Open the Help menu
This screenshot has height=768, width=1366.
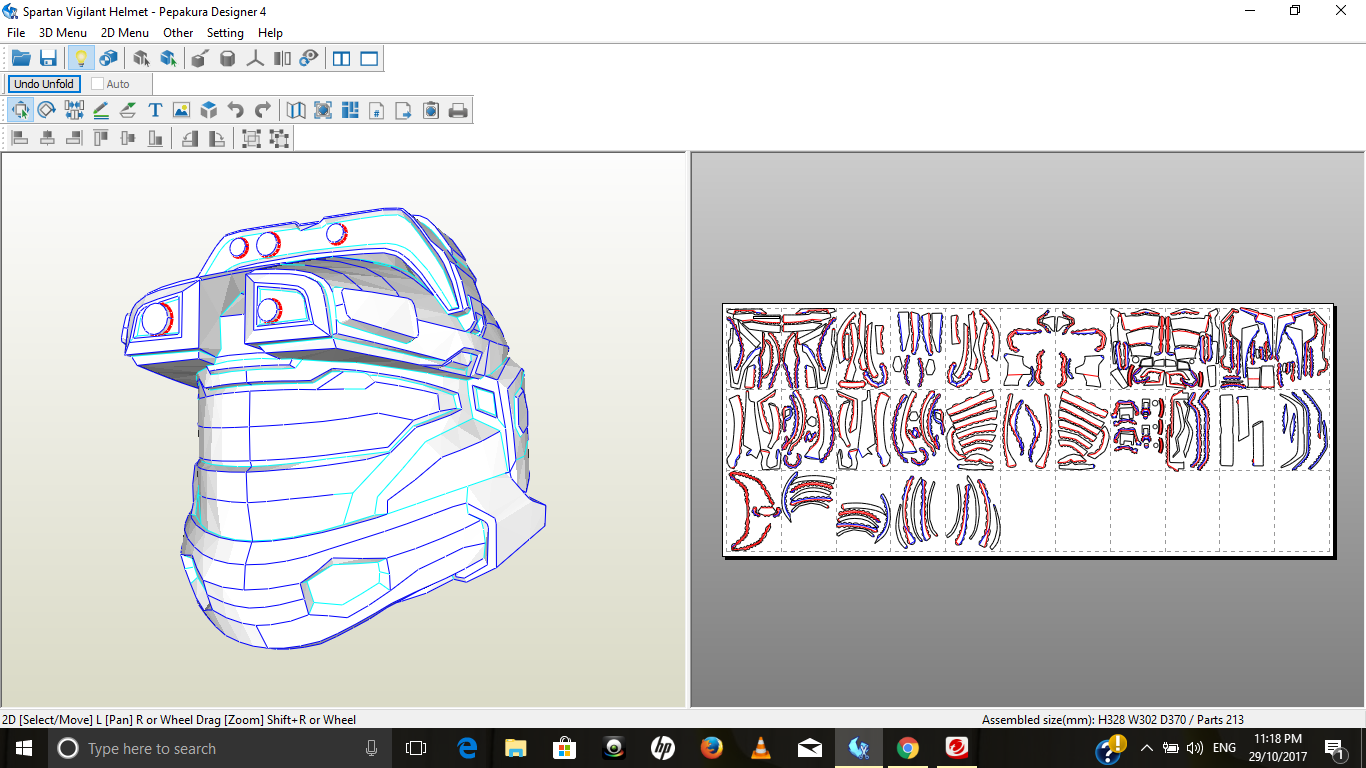[270, 33]
